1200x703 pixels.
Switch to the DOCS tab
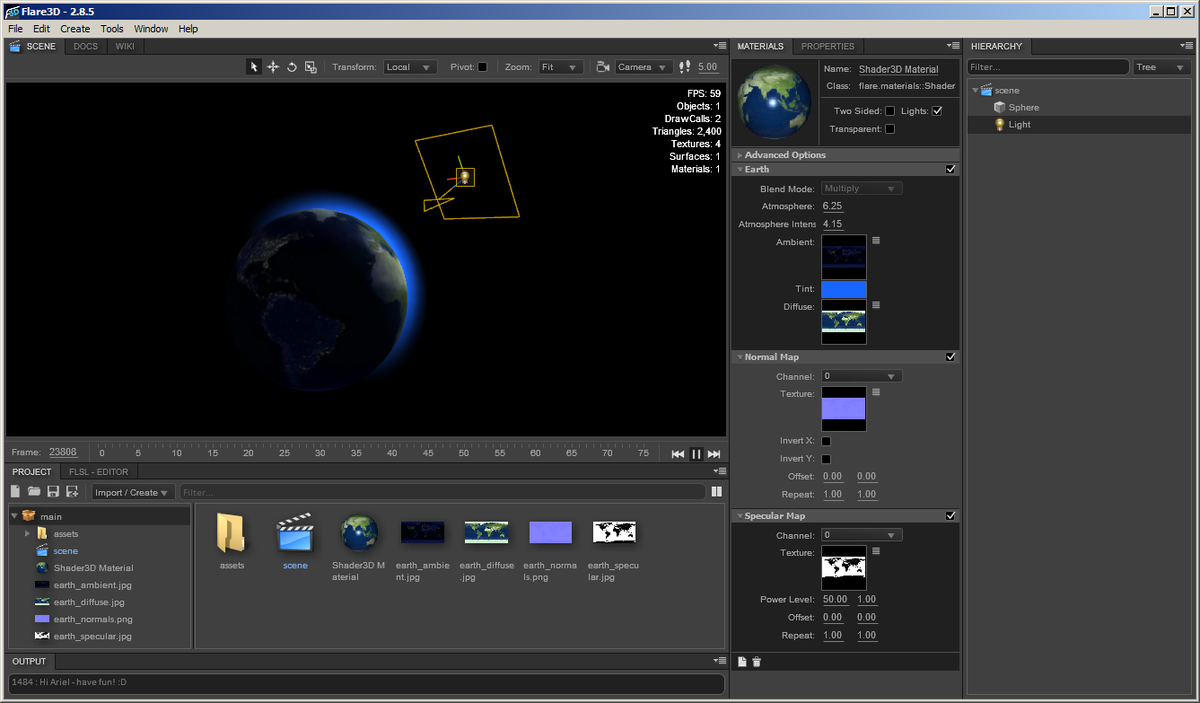point(86,46)
